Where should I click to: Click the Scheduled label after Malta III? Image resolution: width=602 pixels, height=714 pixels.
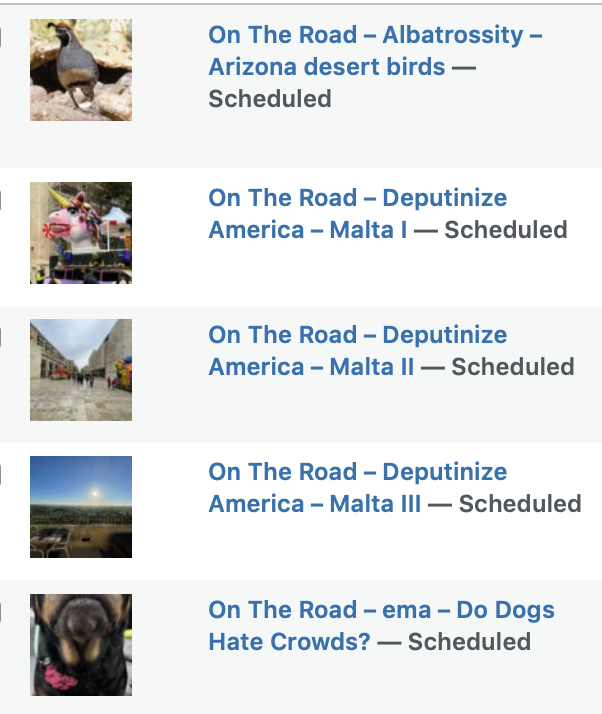tap(520, 504)
